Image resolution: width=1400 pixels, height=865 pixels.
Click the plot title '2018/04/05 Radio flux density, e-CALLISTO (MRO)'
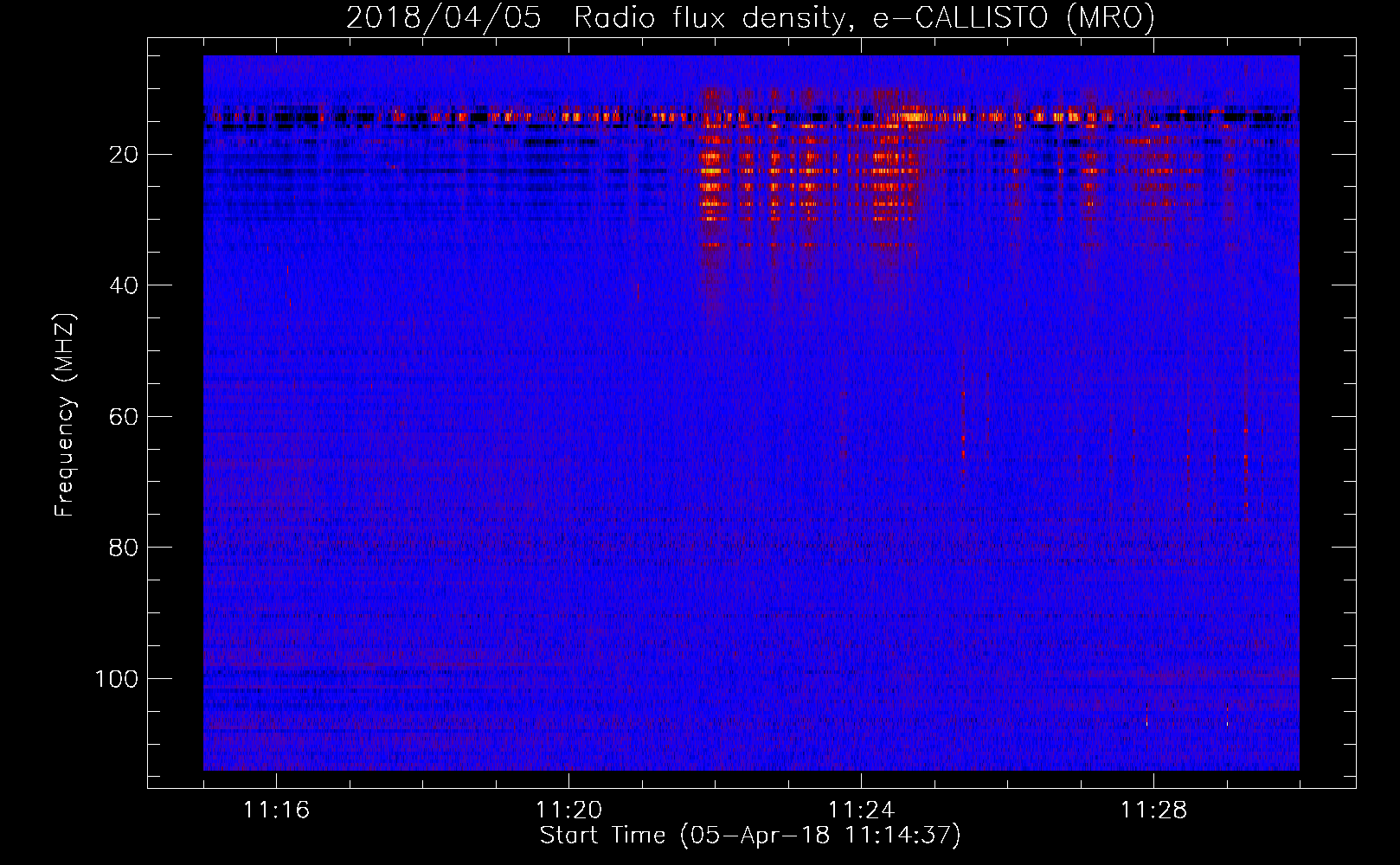pyautogui.click(x=750, y=17)
